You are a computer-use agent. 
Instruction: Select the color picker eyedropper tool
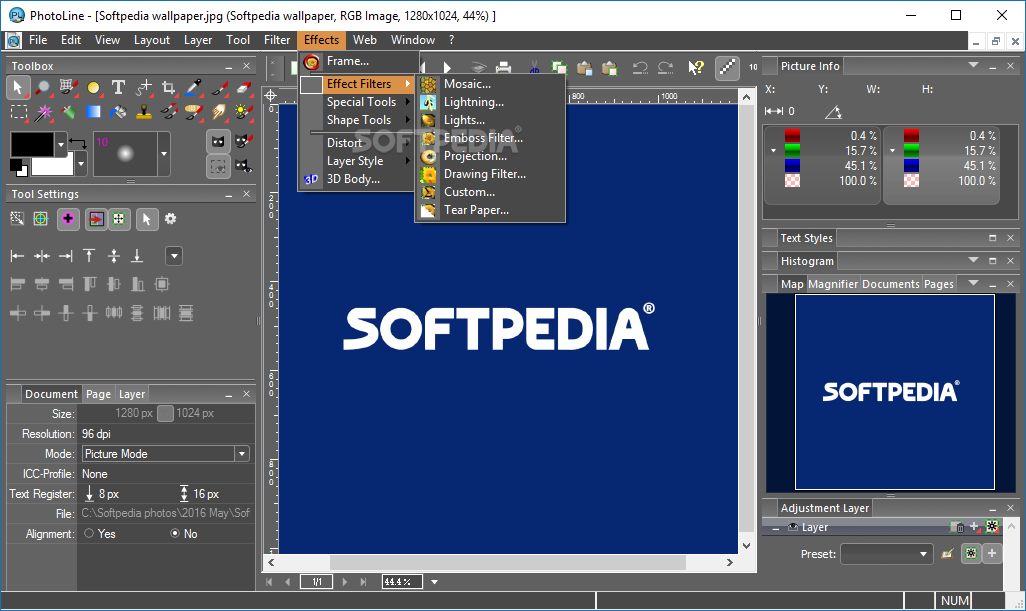pos(193,87)
